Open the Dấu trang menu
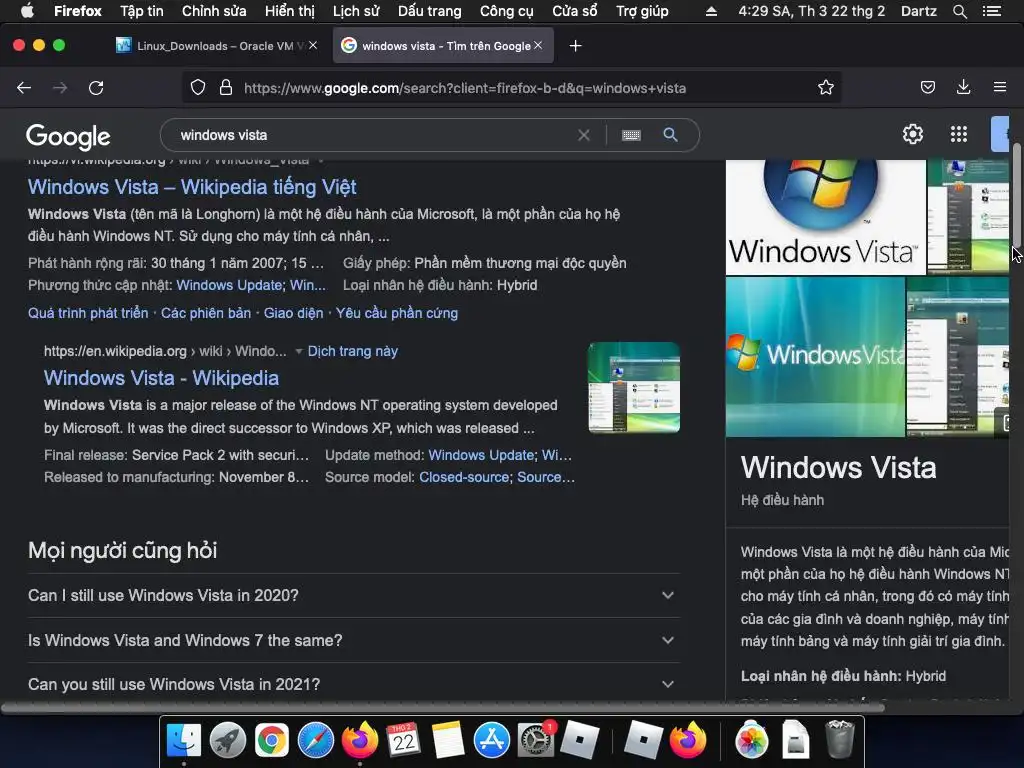The image size is (1024, 768). click(429, 11)
